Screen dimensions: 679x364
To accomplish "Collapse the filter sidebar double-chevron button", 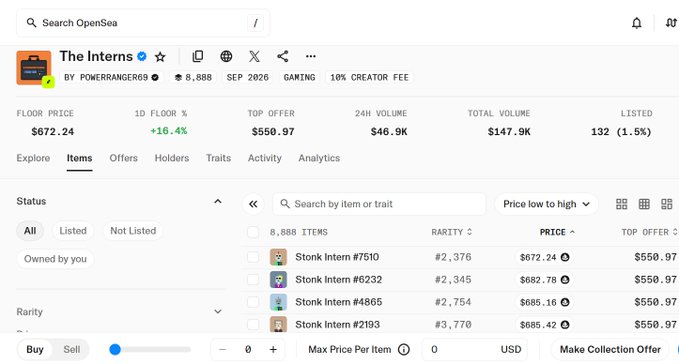I will (x=253, y=204).
